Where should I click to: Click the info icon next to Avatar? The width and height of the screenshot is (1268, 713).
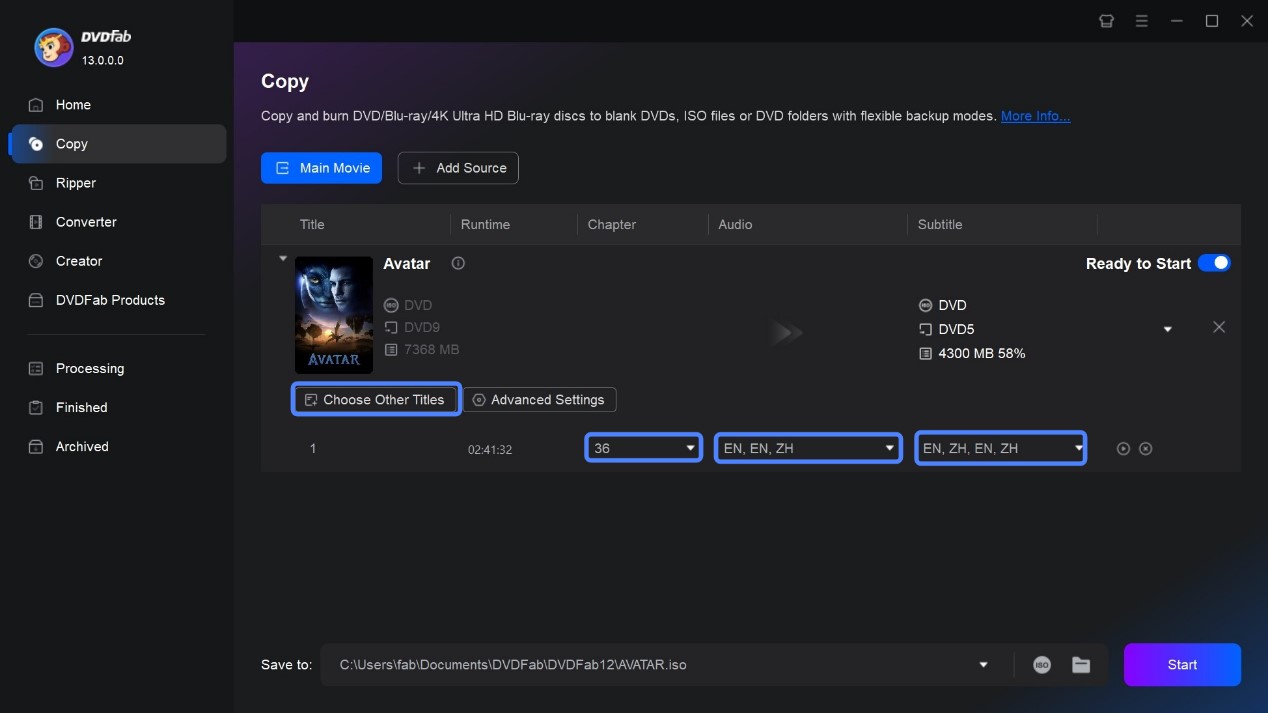458,263
